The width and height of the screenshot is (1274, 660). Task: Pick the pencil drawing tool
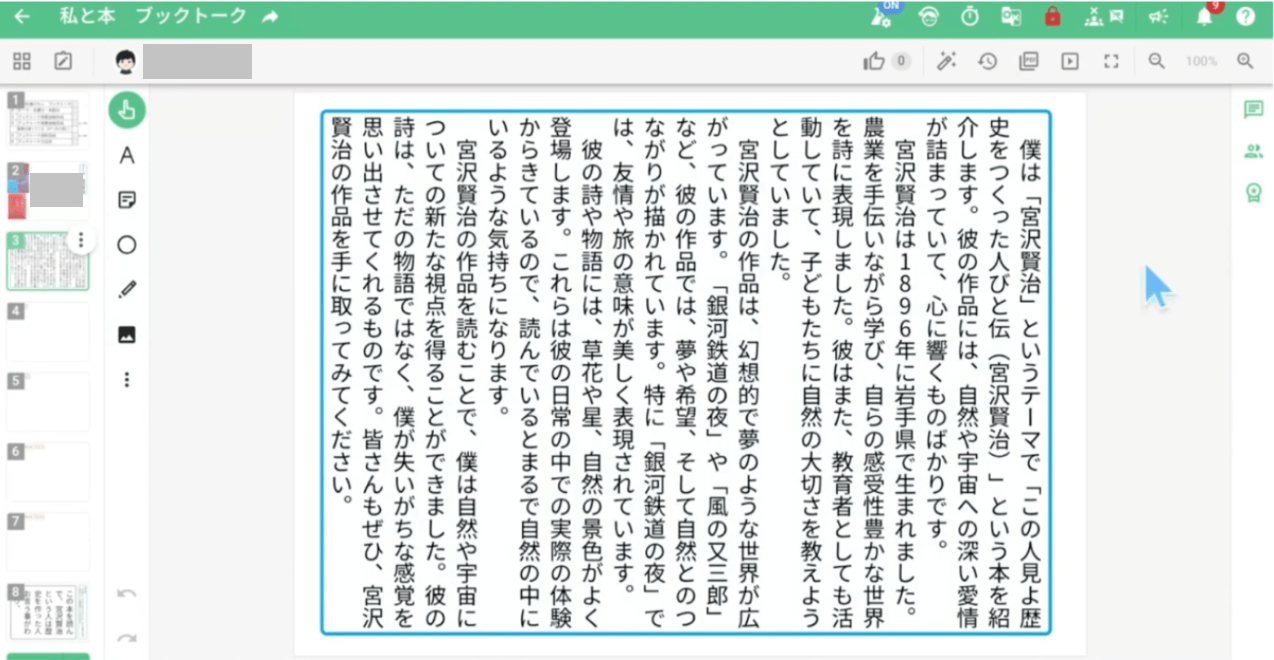127,290
